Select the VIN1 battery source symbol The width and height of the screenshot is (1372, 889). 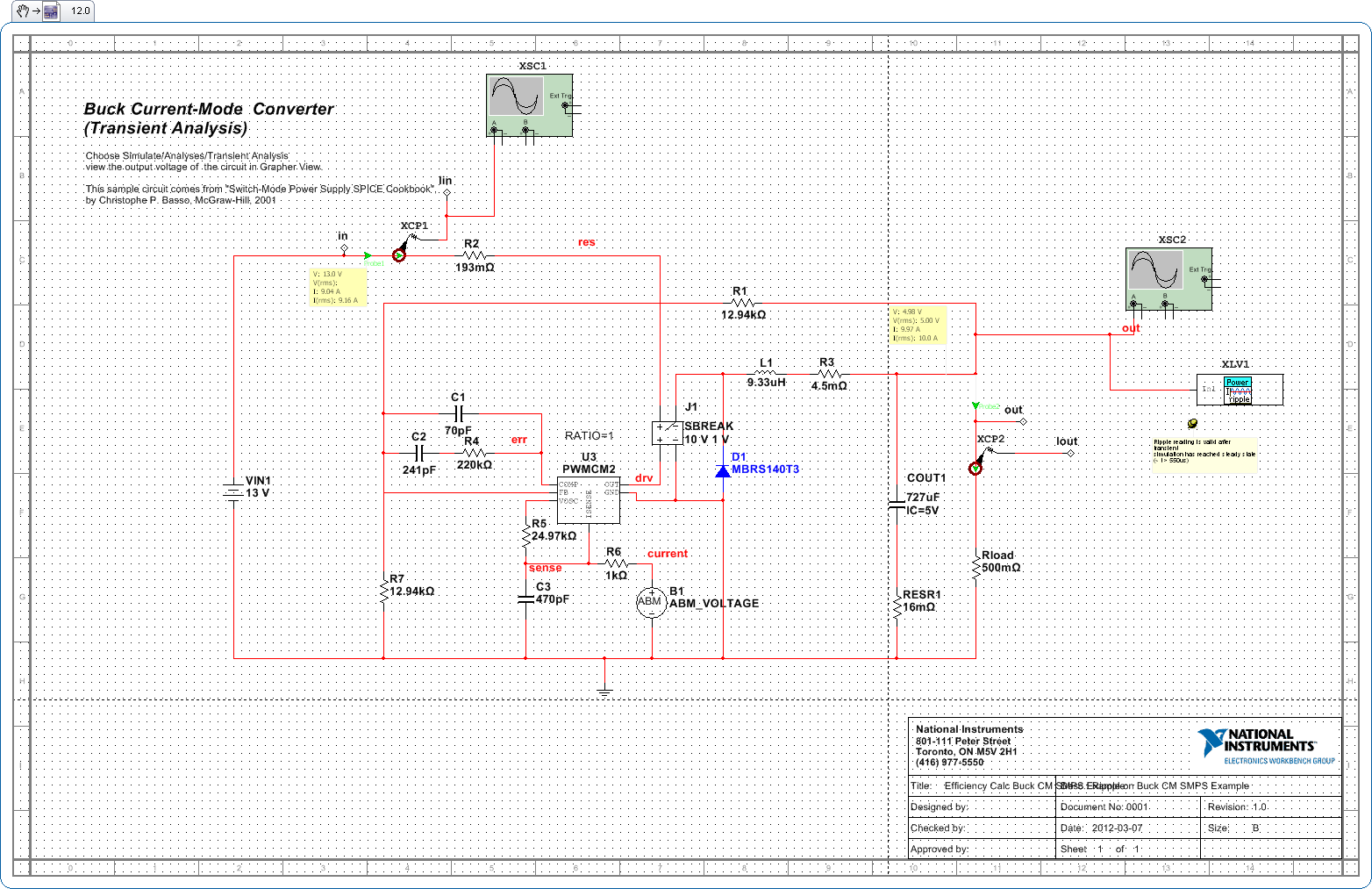click(233, 492)
